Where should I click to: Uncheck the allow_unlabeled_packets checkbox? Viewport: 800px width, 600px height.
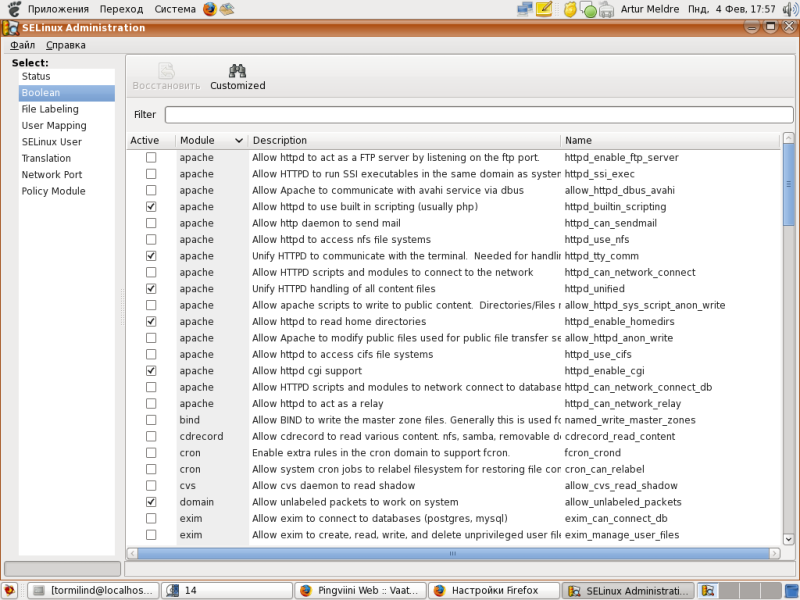pyautogui.click(x=151, y=502)
